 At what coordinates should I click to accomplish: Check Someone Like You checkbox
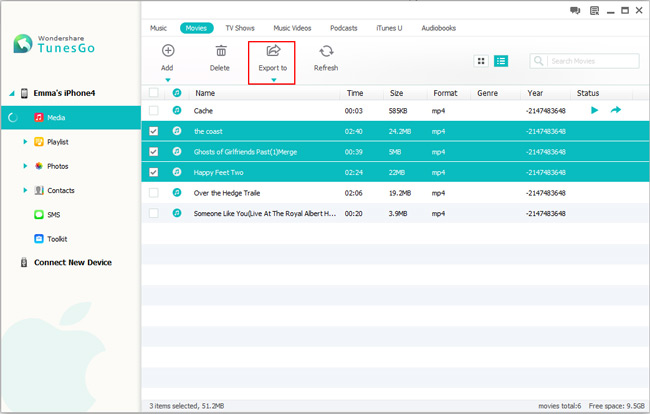pyautogui.click(x=154, y=213)
